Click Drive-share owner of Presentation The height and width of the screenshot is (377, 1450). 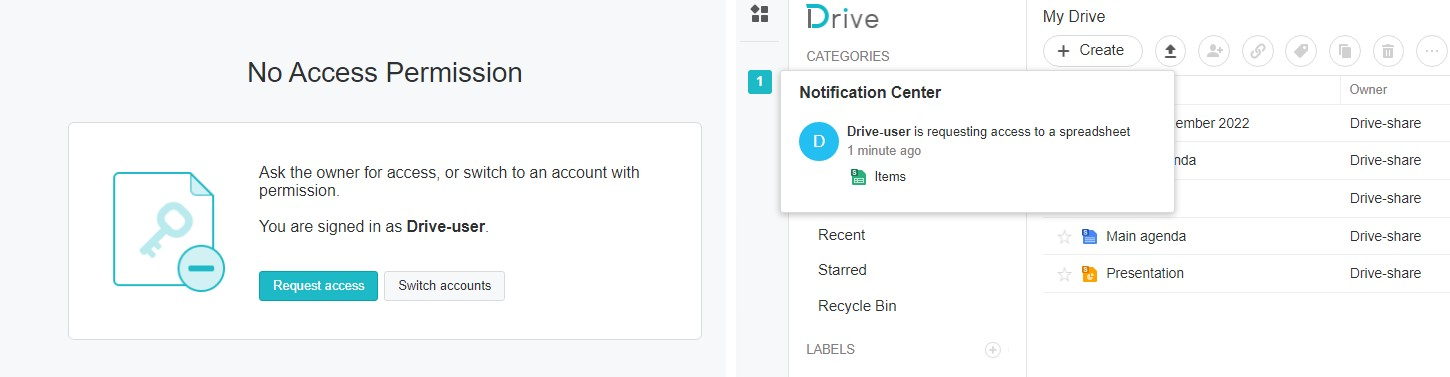[x=1385, y=273]
